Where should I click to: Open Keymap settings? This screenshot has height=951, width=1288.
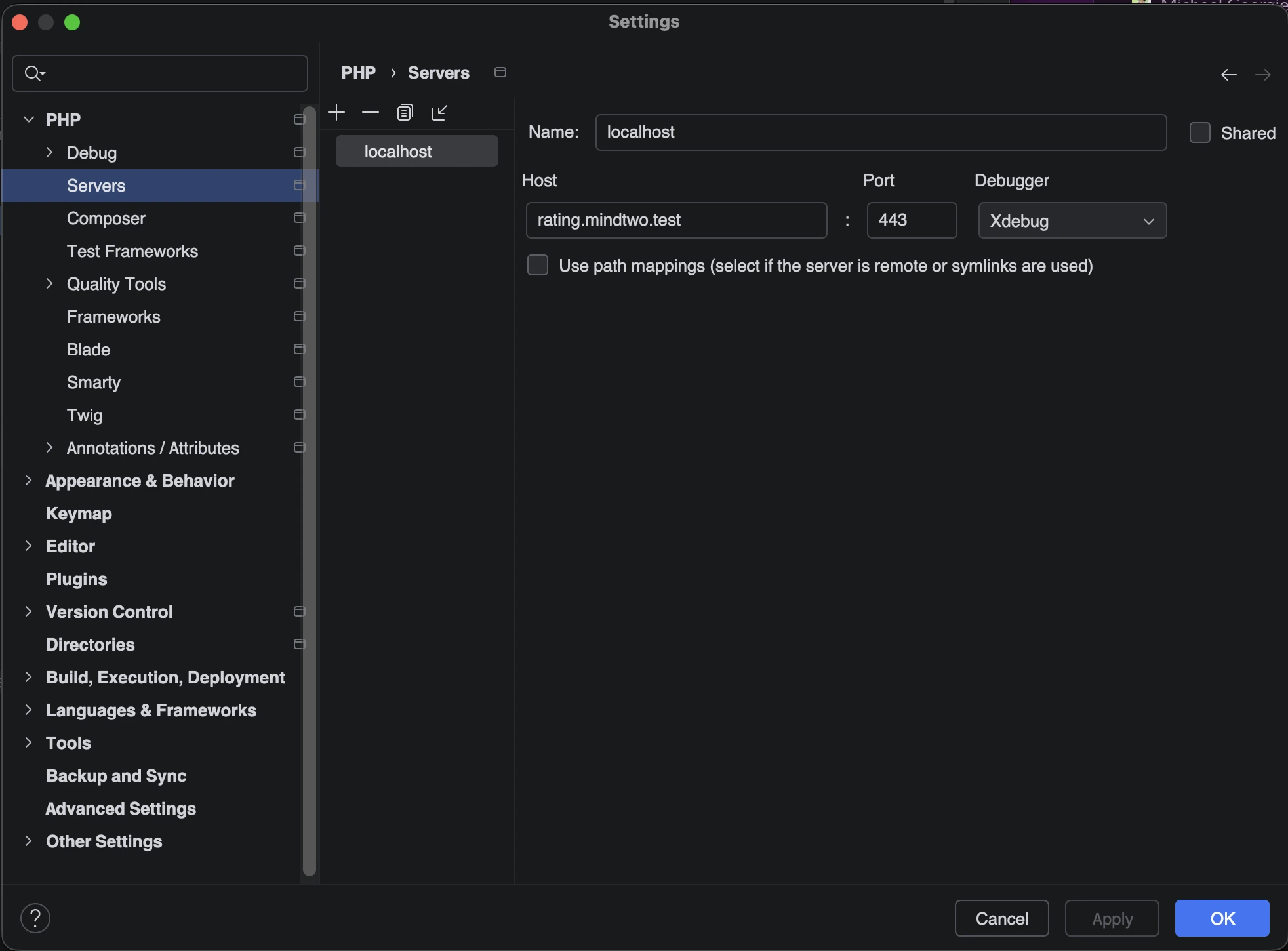79,514
